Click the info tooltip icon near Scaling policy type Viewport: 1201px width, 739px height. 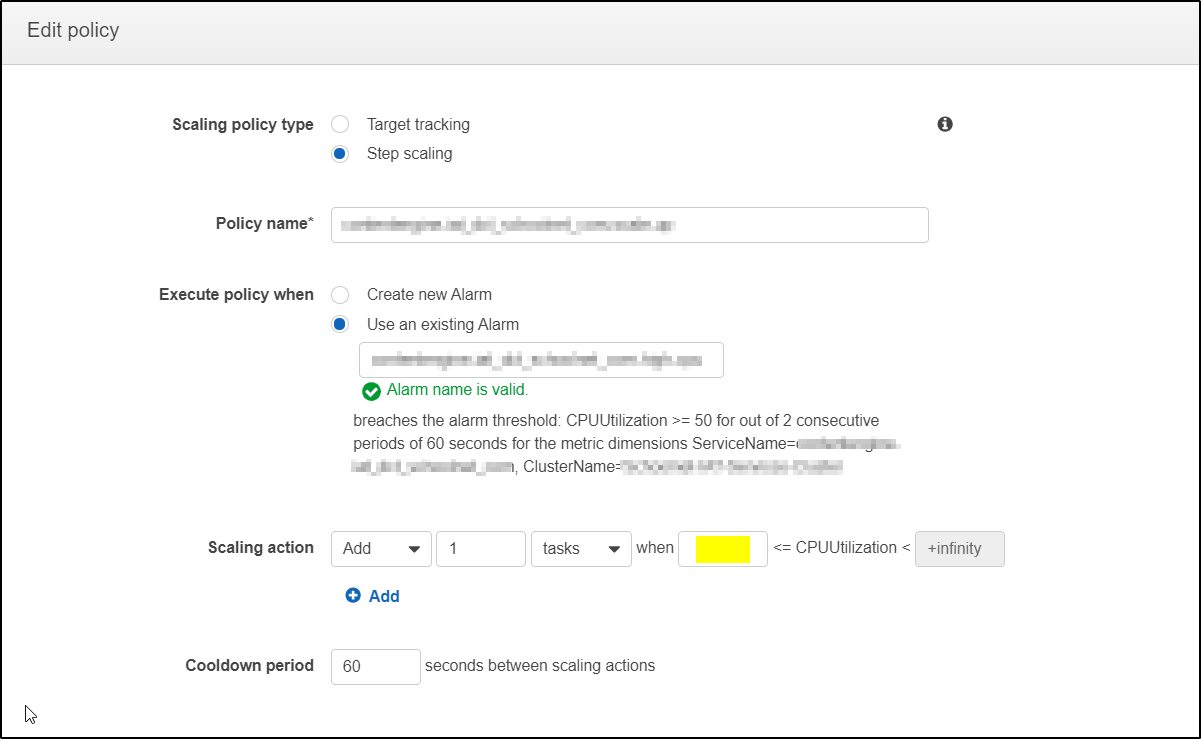click(x=944, y=124)
